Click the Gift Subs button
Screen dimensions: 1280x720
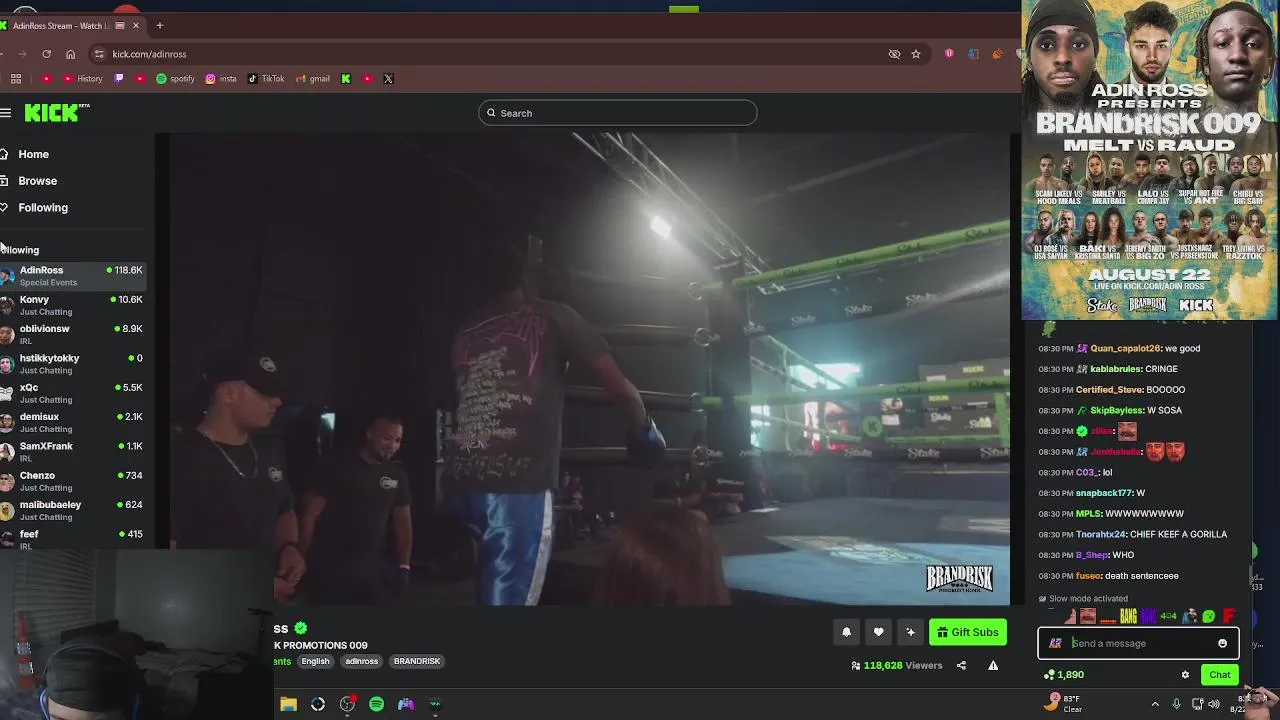(x=967, y=632)
